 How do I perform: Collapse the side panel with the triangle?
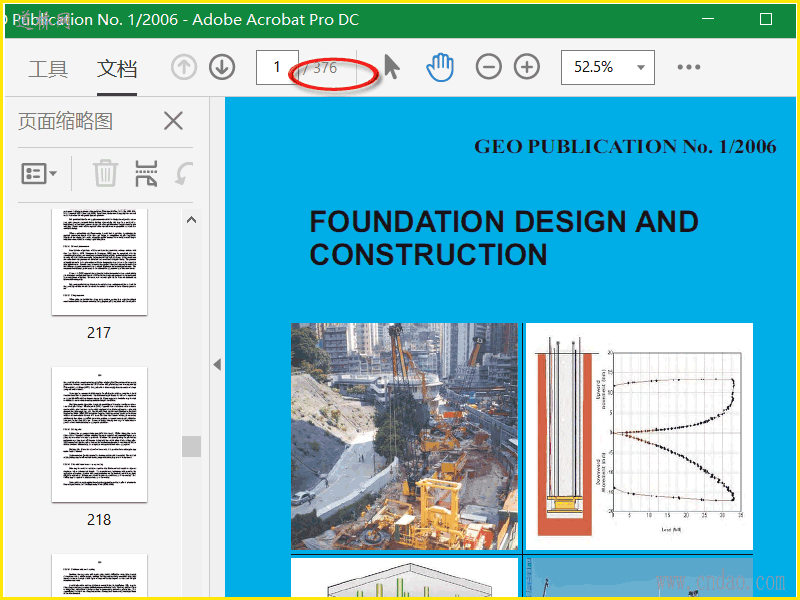(x=217, y=364)
